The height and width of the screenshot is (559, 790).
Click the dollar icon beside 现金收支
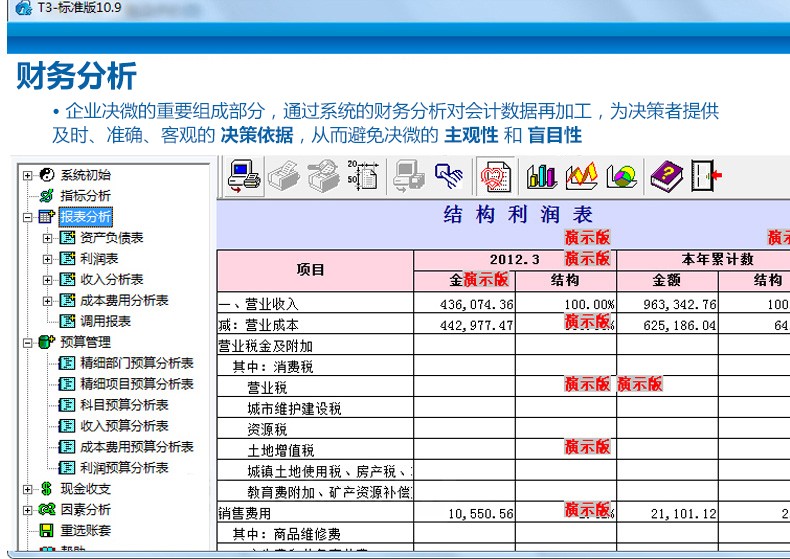(x=46, y=488)
